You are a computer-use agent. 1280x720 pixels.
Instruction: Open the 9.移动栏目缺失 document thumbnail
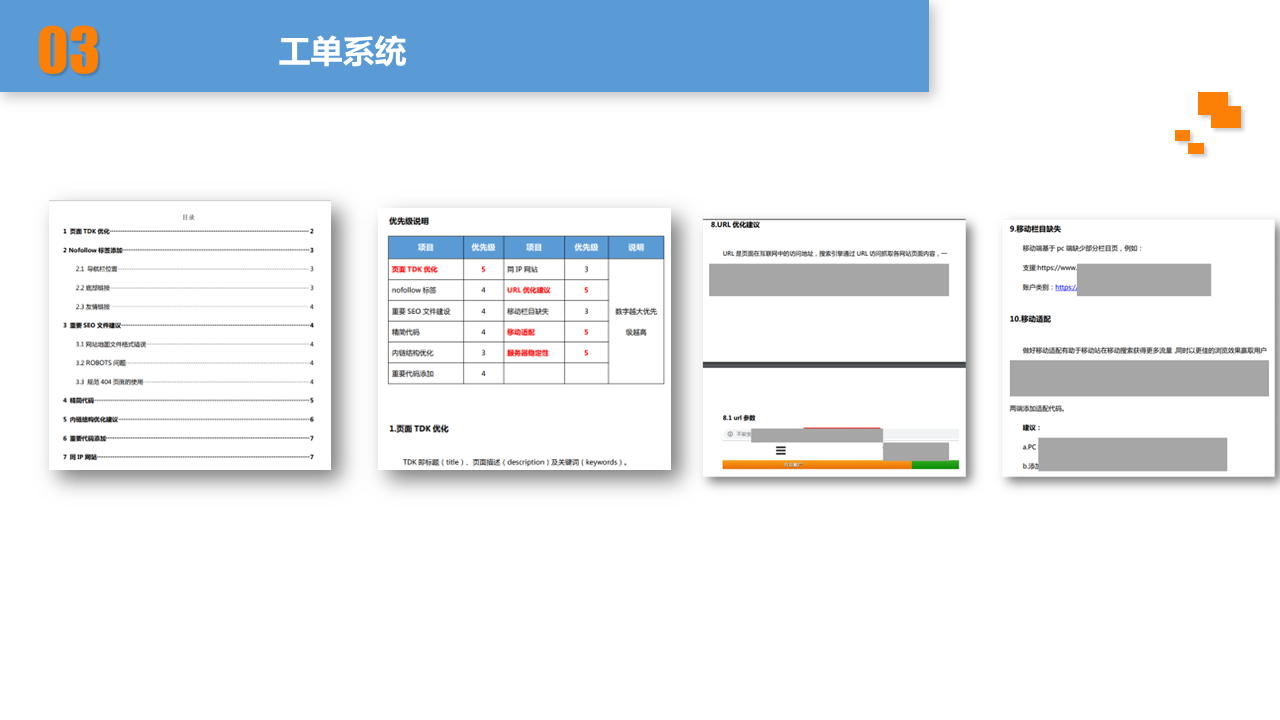1138,348
